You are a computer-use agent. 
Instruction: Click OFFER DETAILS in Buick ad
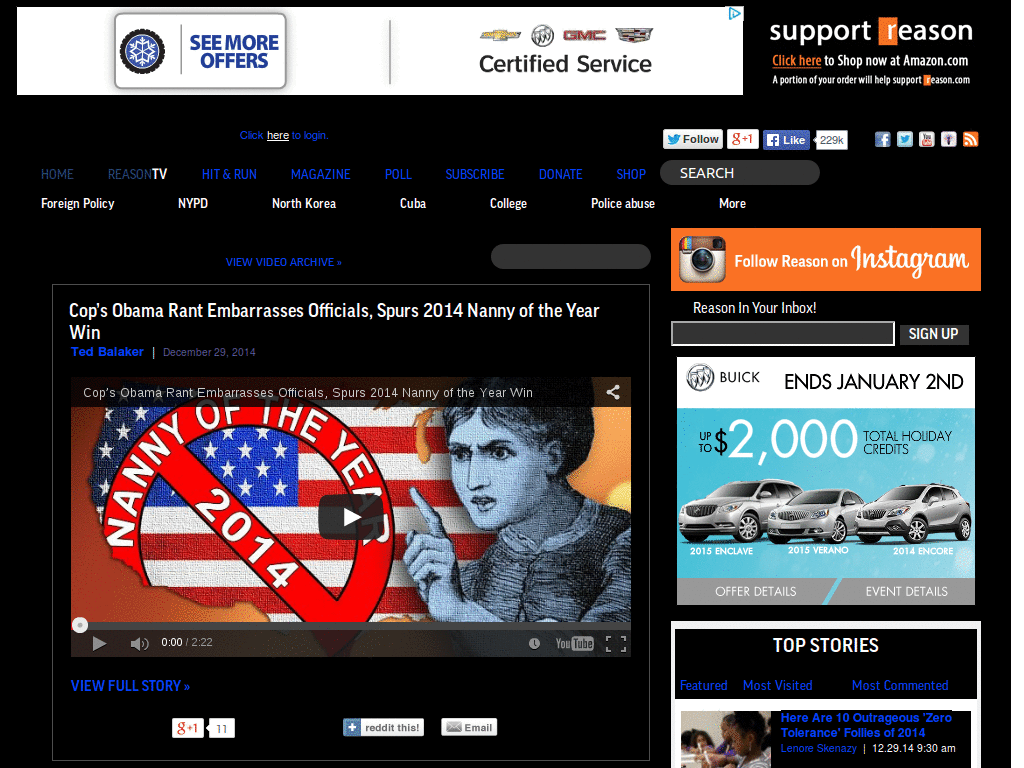click(x=756, y=591)
